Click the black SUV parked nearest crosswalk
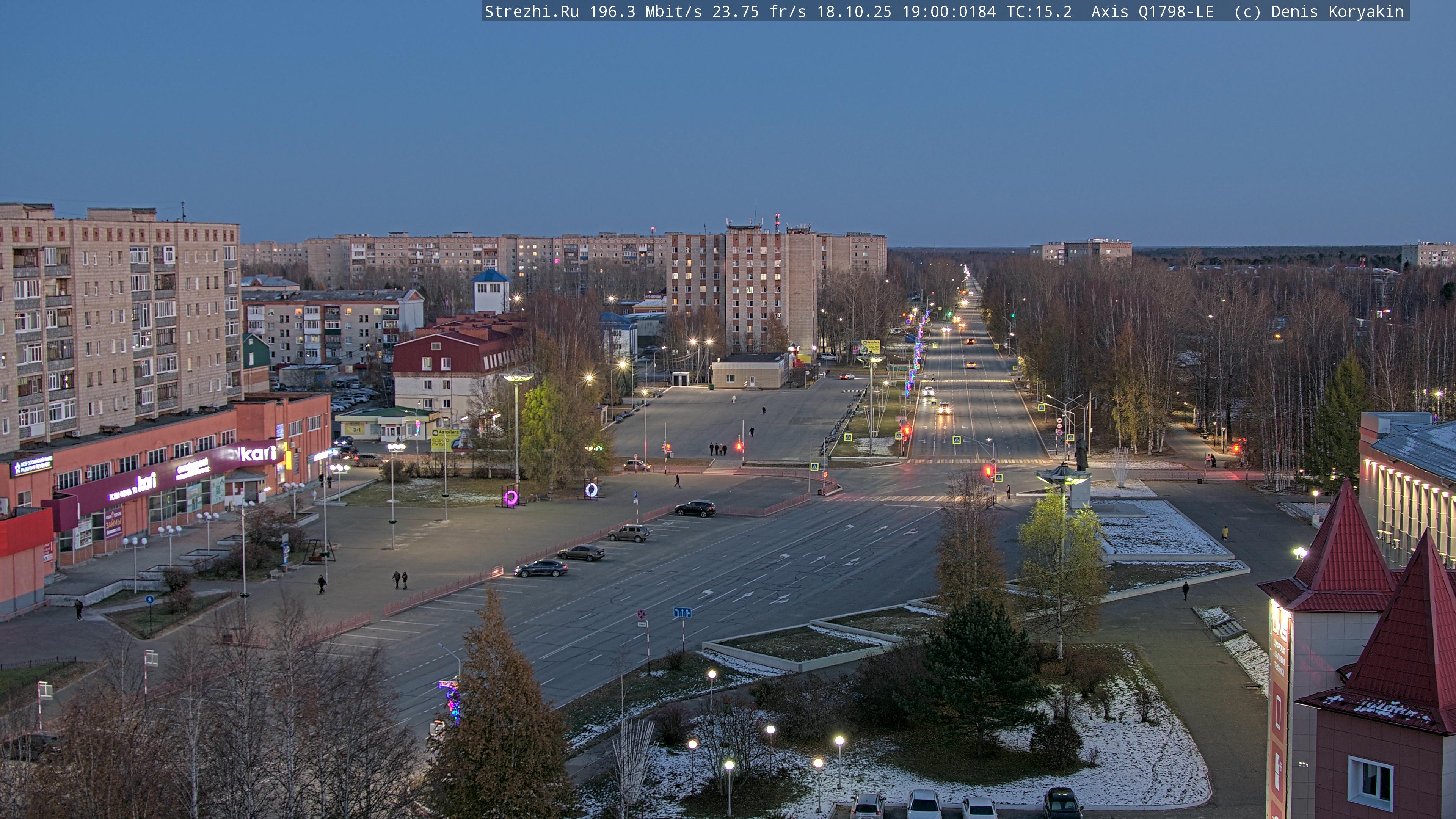This screenshot has height=819, width=1456. click(x=695, y=508)
